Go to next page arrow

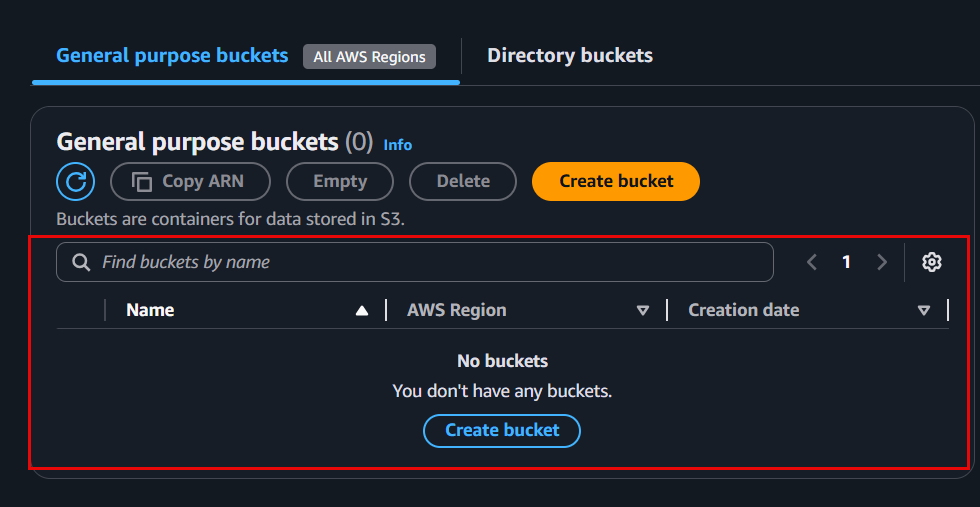tap(882, 262)
